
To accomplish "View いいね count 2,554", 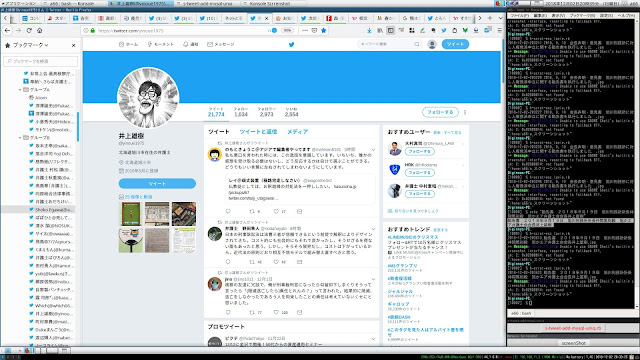I will click(291, 112).
